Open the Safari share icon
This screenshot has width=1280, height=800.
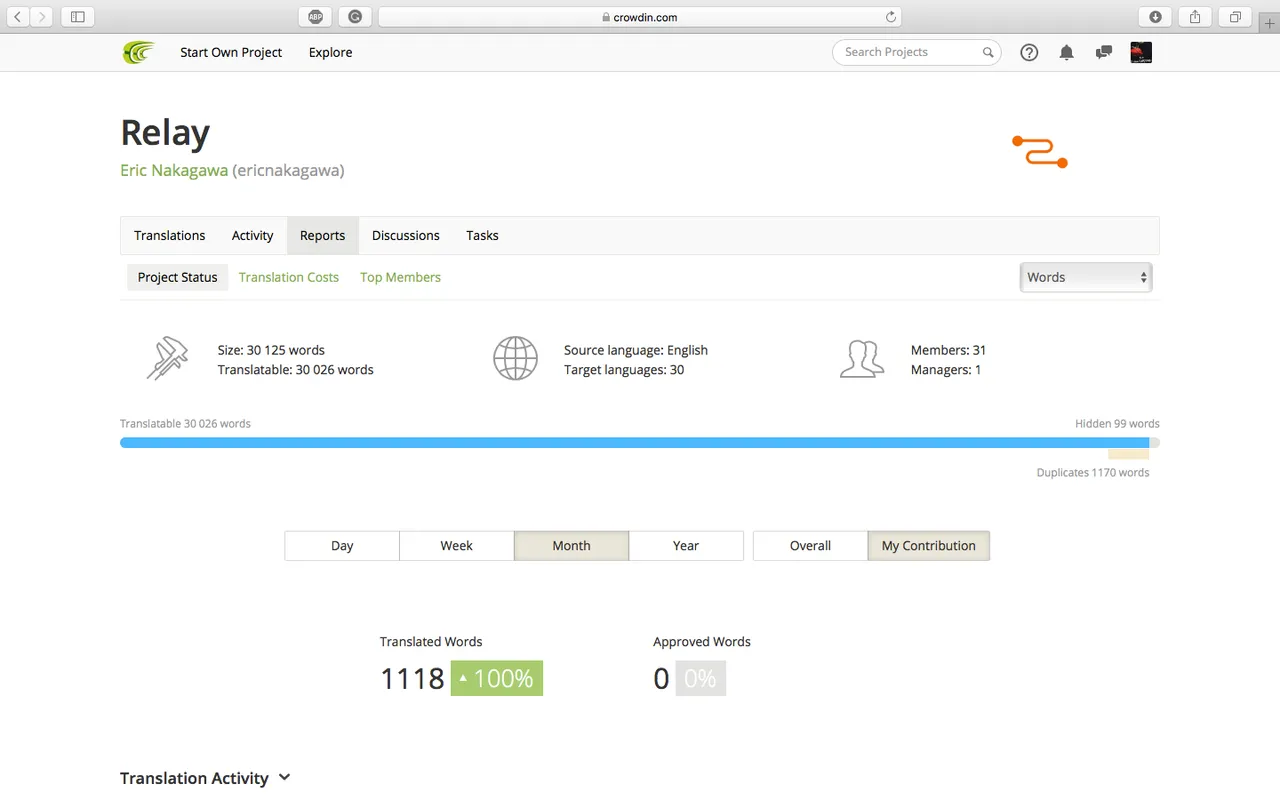pyautogui.click(x=1195, y=17)
